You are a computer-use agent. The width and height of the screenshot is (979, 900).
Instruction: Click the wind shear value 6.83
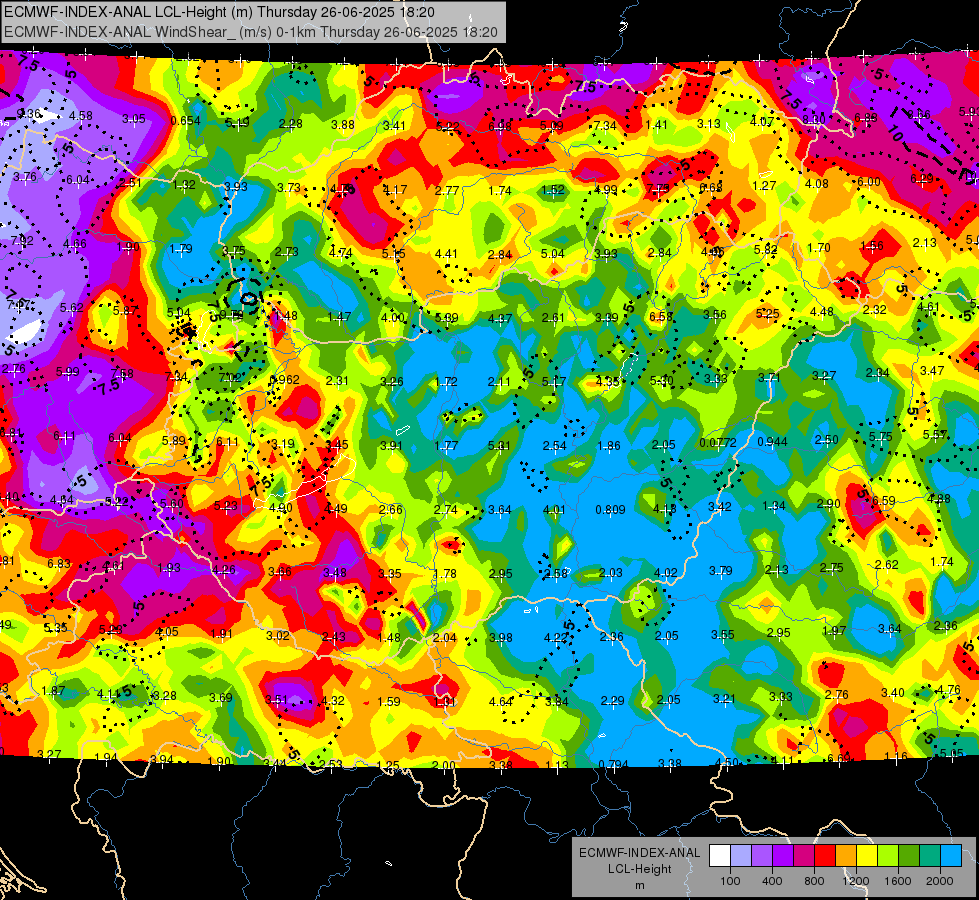(59, 563)
